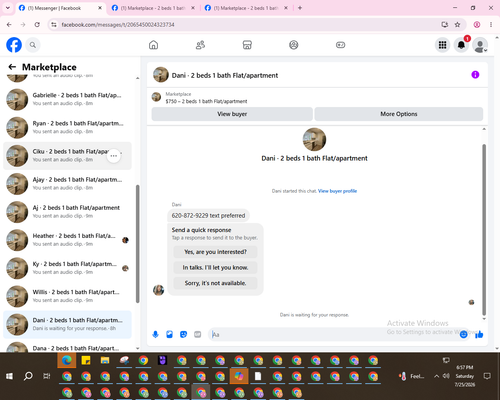Click the chat messages scrollbar
Viewport: 500px width, 400px height.
click(x=484, y=229)
